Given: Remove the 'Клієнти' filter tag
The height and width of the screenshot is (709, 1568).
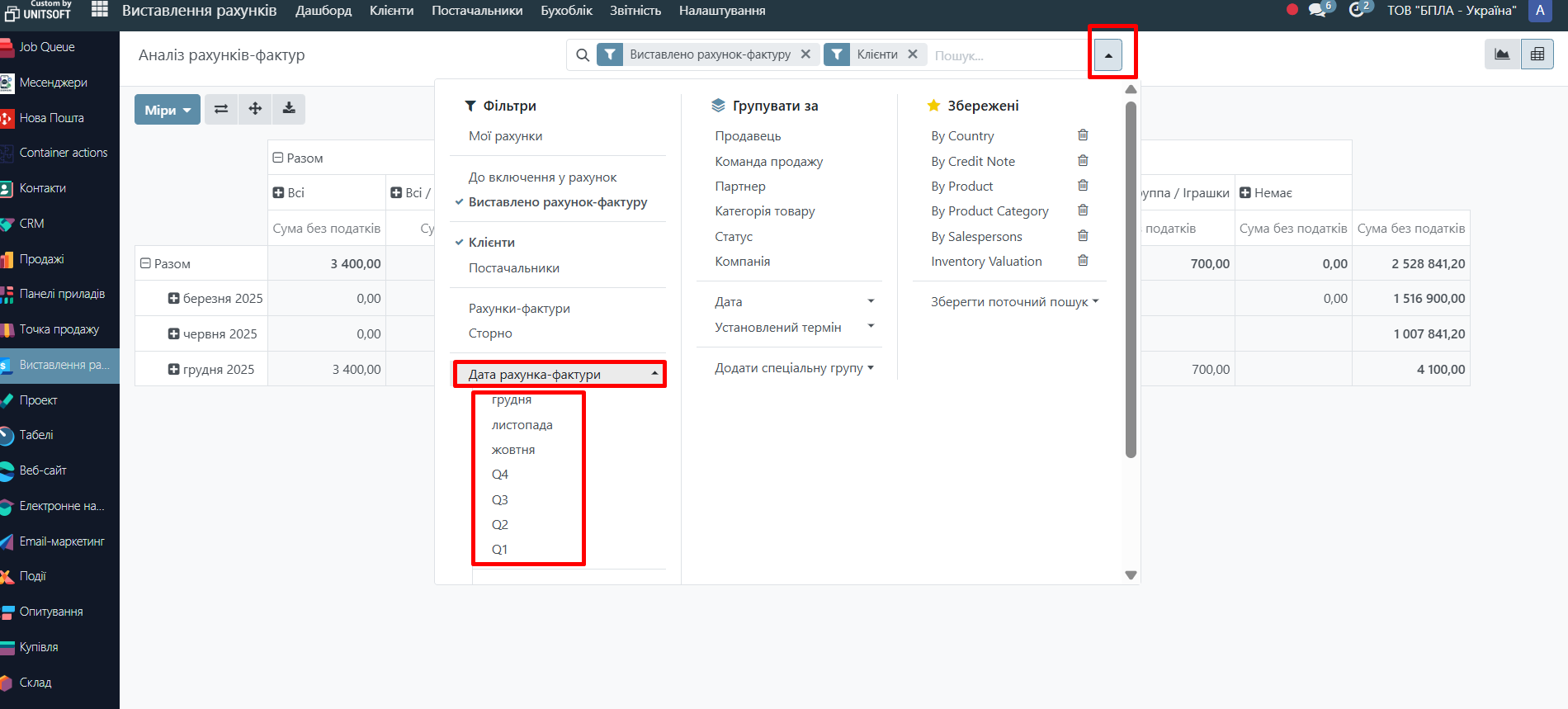Looking at the screenshot, I should coord(913,54).
